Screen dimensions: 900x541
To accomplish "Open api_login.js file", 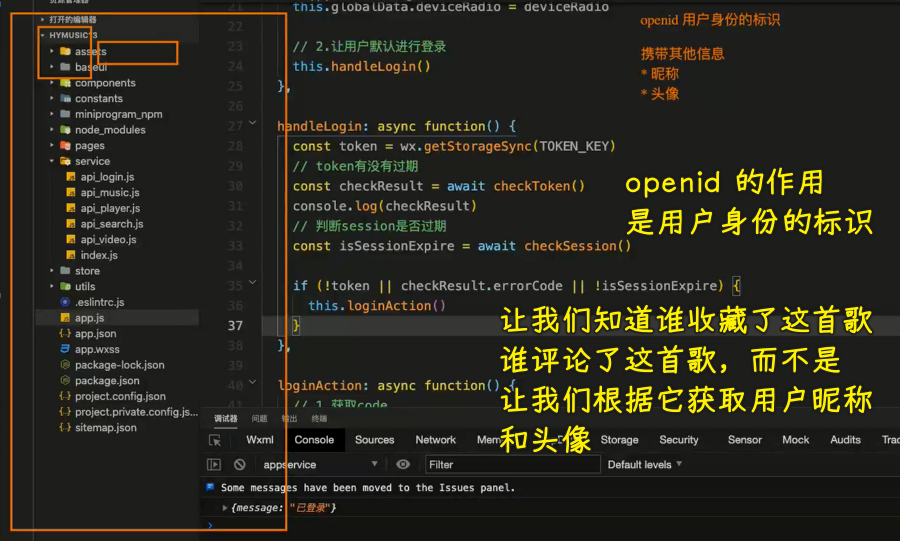I will coord(107,177).
